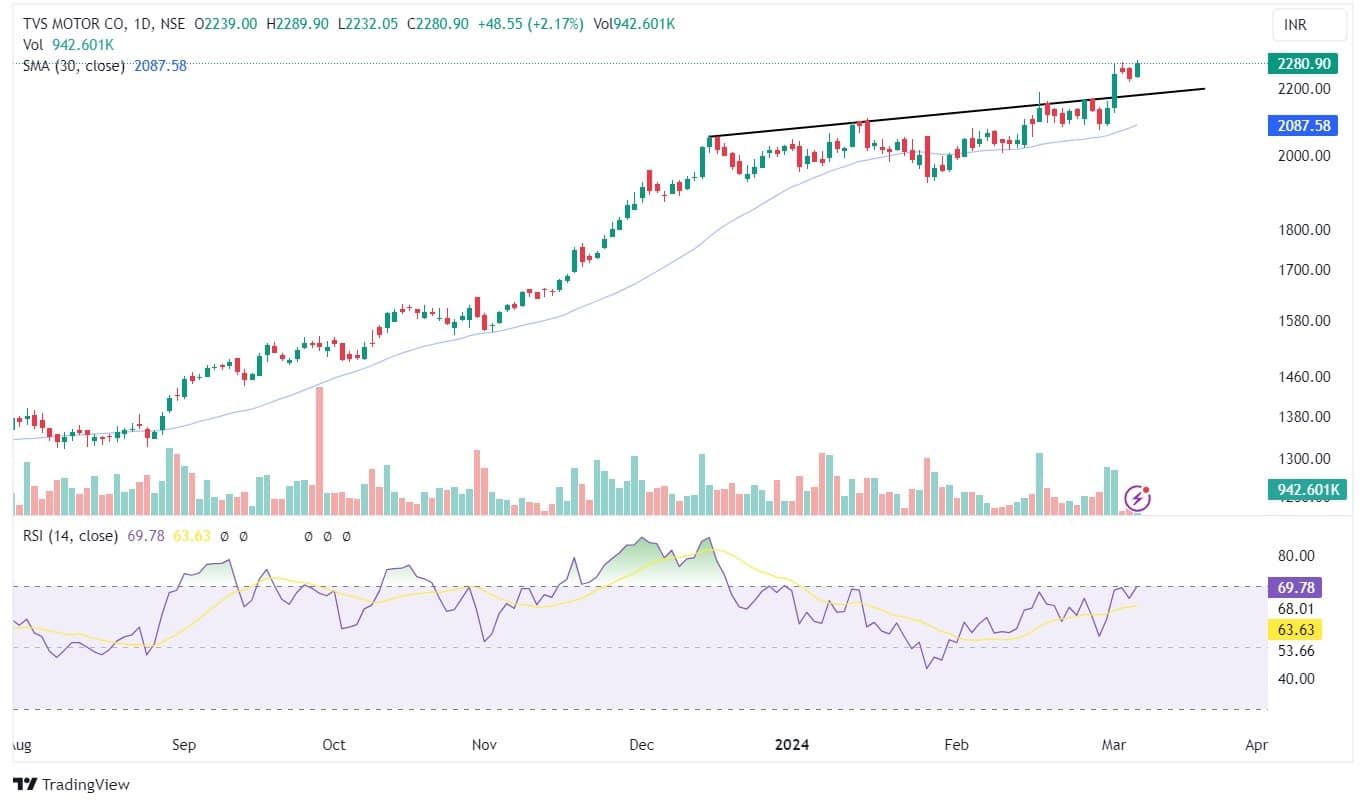The image size is (1366, 806).
Task: Click the Oct label on time axis
Action: tap(334, 745)
